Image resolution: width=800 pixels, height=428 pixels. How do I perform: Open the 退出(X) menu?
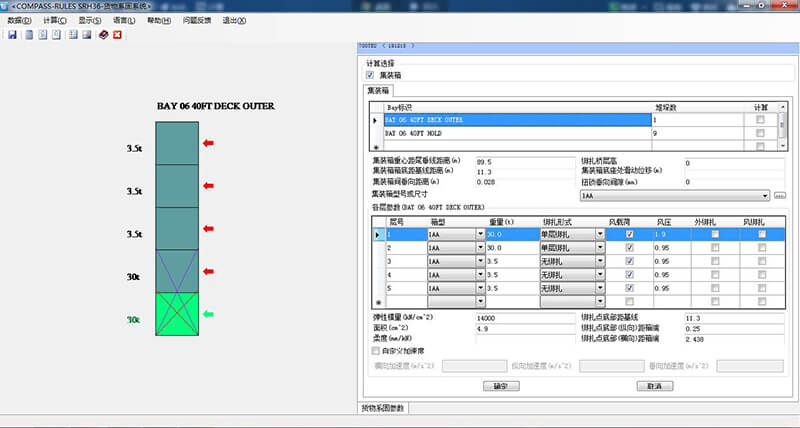[x=234, y=20]
